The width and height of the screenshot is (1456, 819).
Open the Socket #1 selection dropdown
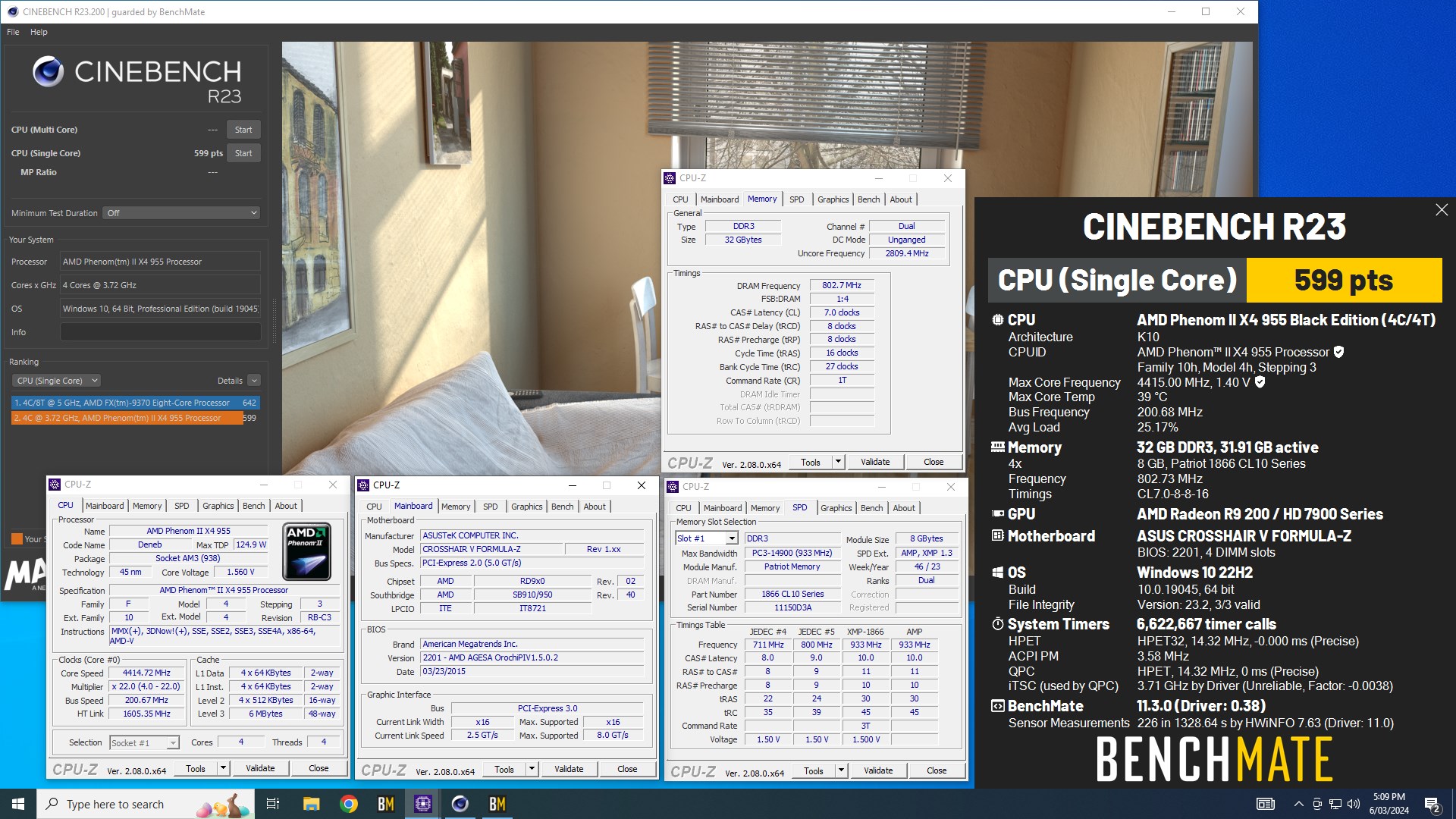point(144,742)
